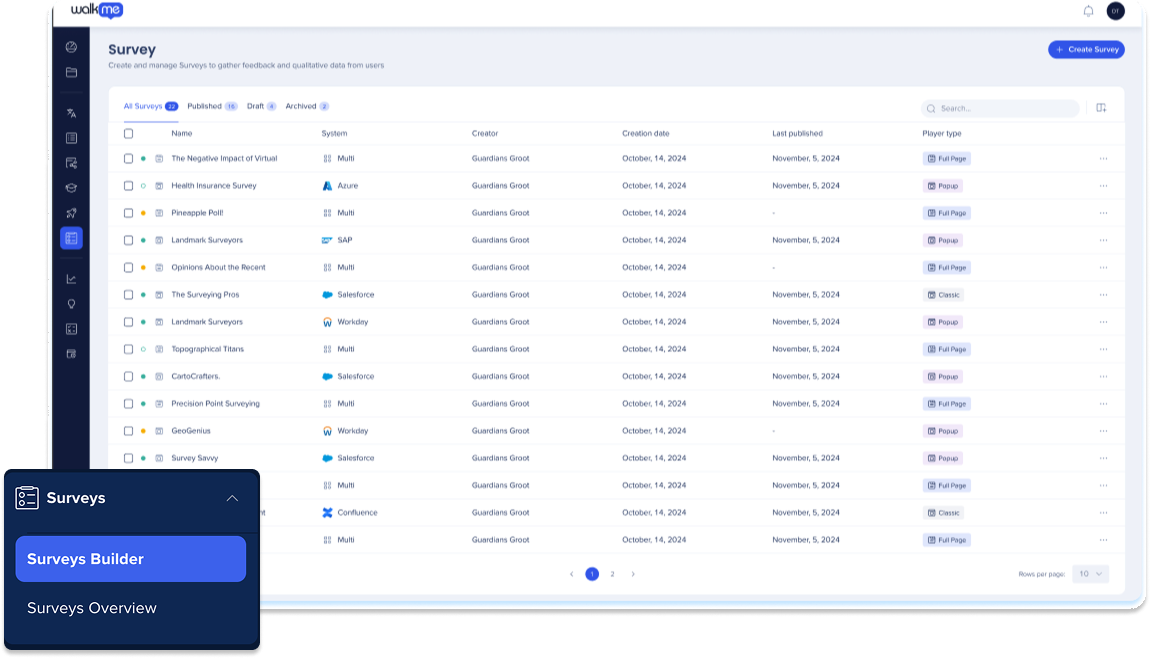Click the Azure system icon
This screenshot has height=658, width=1150.
pos(327,186)
